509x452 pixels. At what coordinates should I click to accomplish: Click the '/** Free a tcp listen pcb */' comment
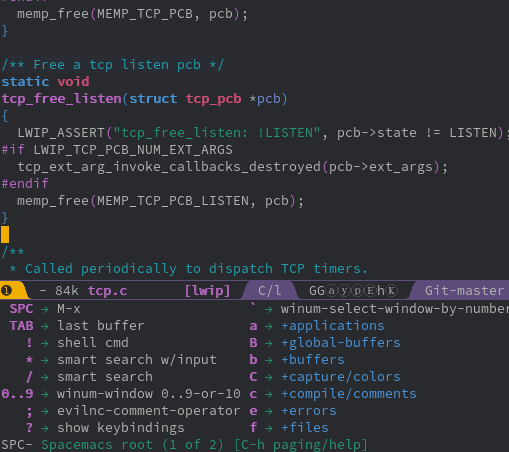[x=113, y=65]
